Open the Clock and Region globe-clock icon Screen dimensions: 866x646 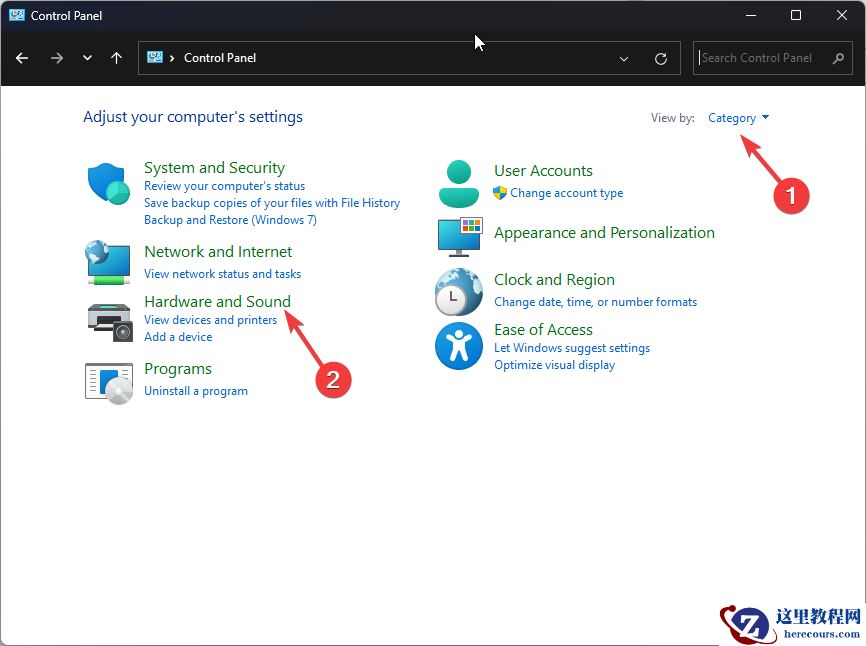click(x=458, y=292)
